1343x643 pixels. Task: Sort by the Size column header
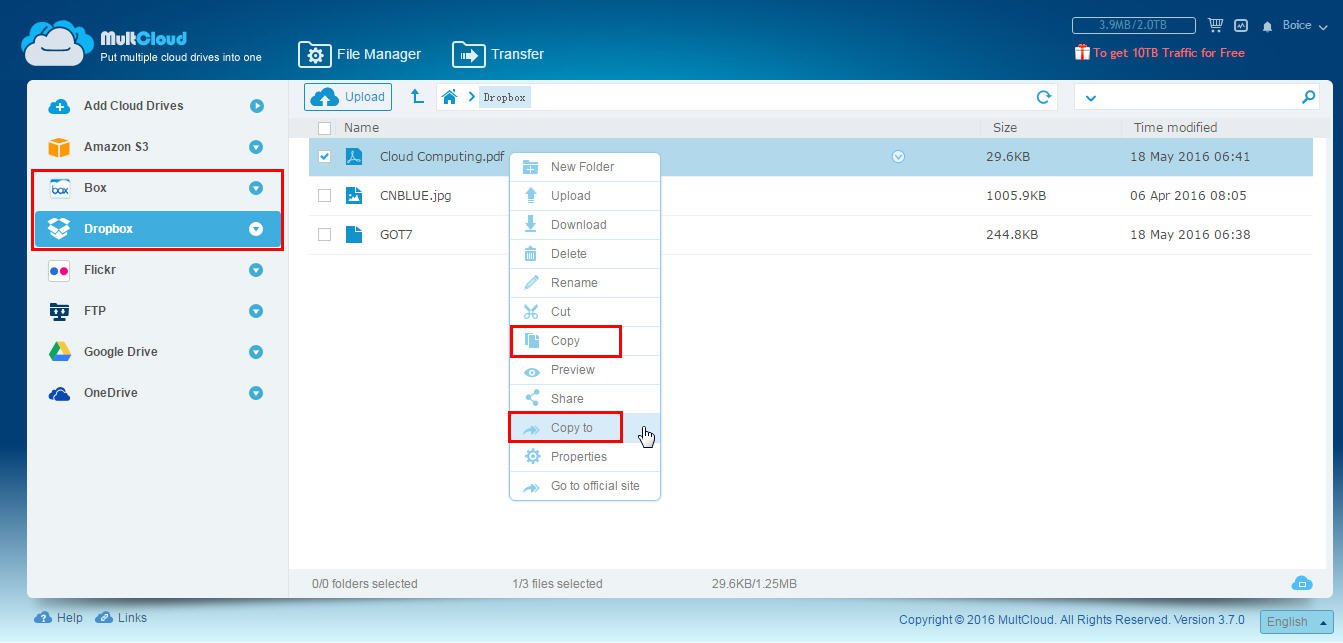[x=1005, y=128]
